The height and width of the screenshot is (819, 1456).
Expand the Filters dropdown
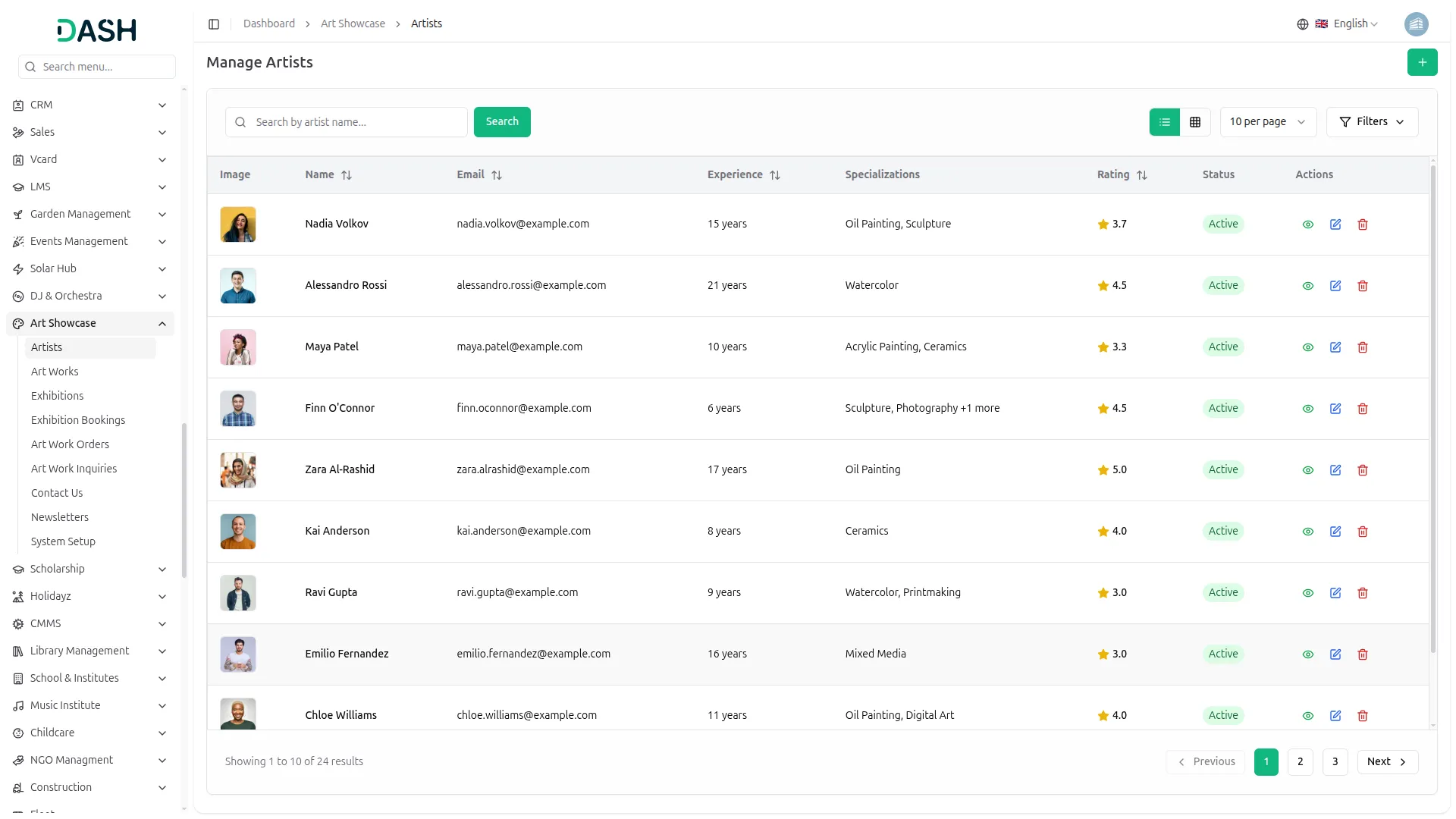(1372, 122)
